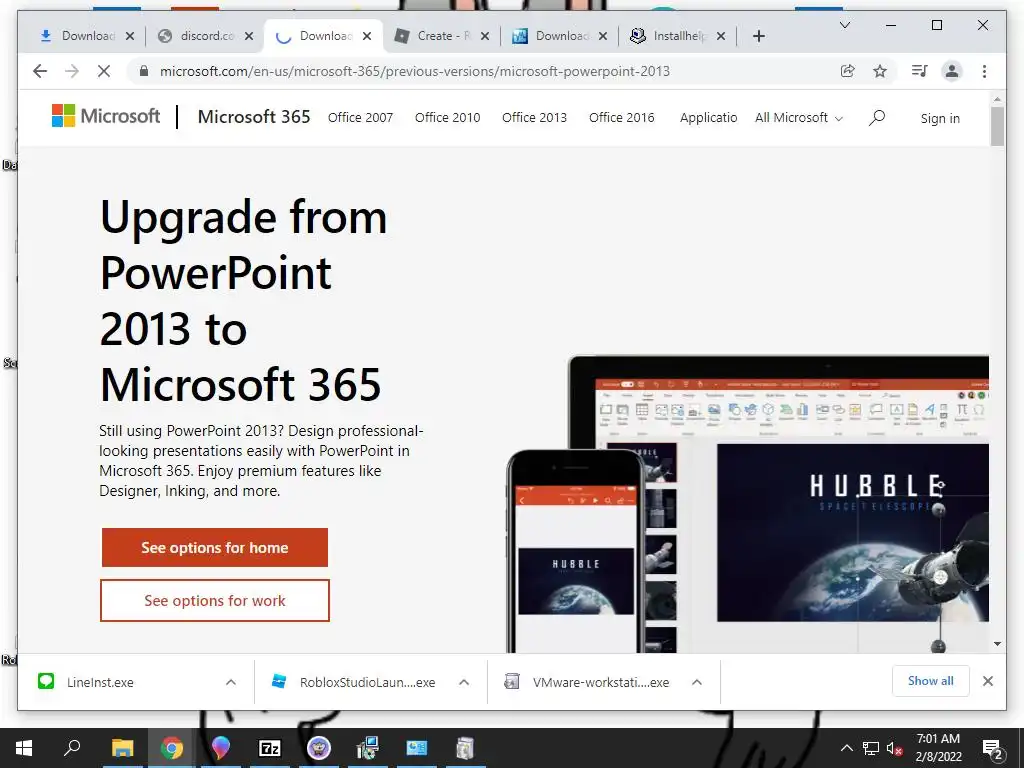1024x768 pixels.
Task: Open the Office 2007 menu item
Action: click(x=360, y=118)
